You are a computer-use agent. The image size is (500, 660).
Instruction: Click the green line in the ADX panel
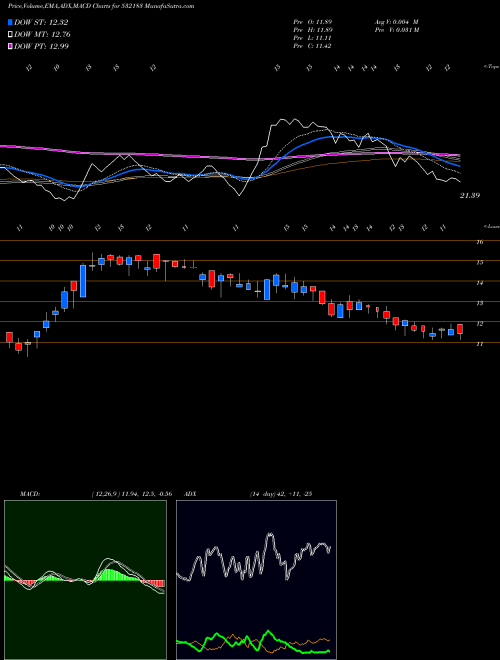(267, 633)
